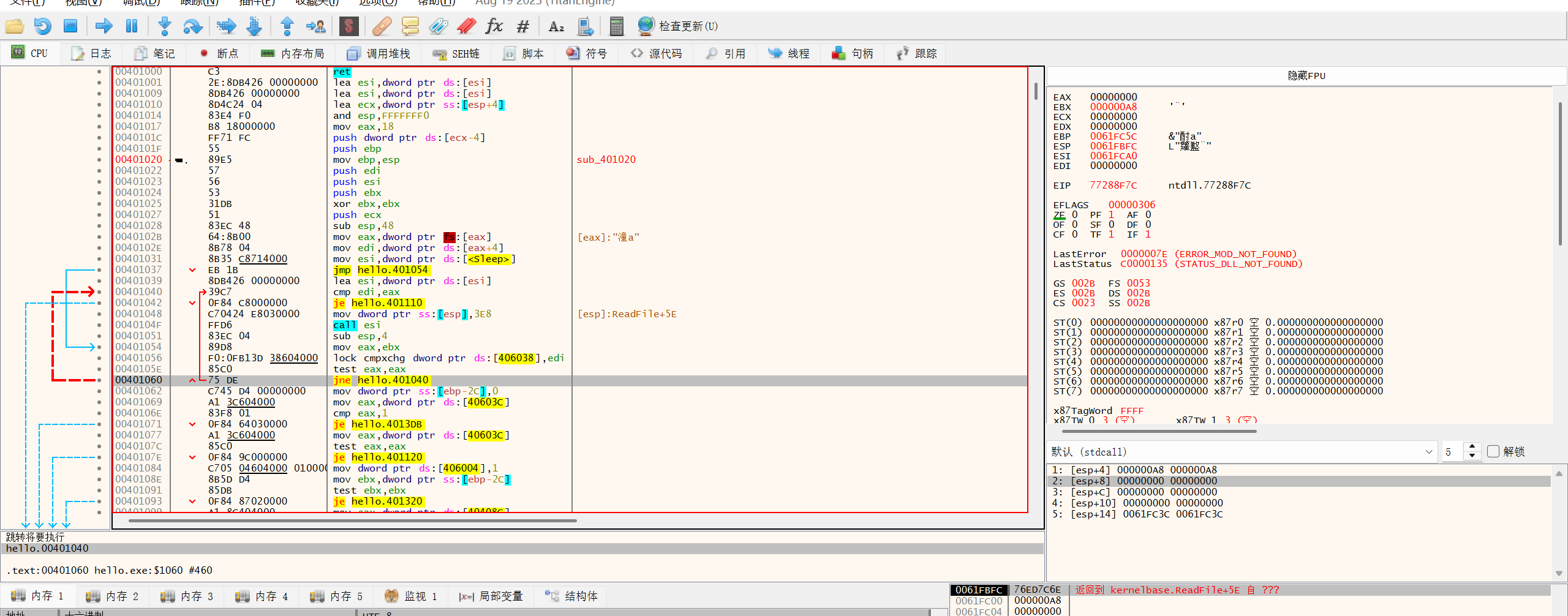
Task: Open the Scylla plugin icon
Action: coord(349,26)
